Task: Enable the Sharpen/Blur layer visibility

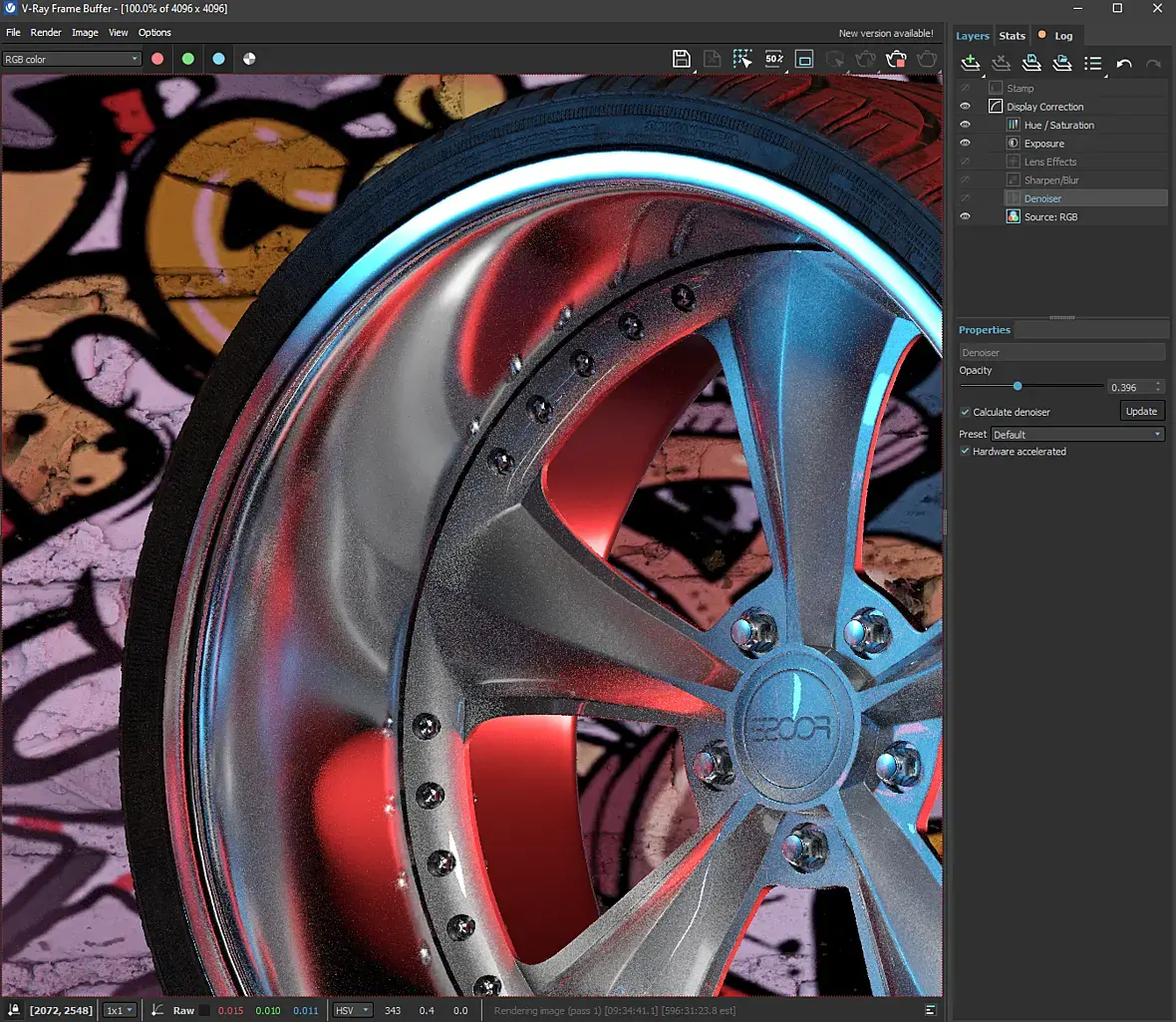Action: pos(966,180)
